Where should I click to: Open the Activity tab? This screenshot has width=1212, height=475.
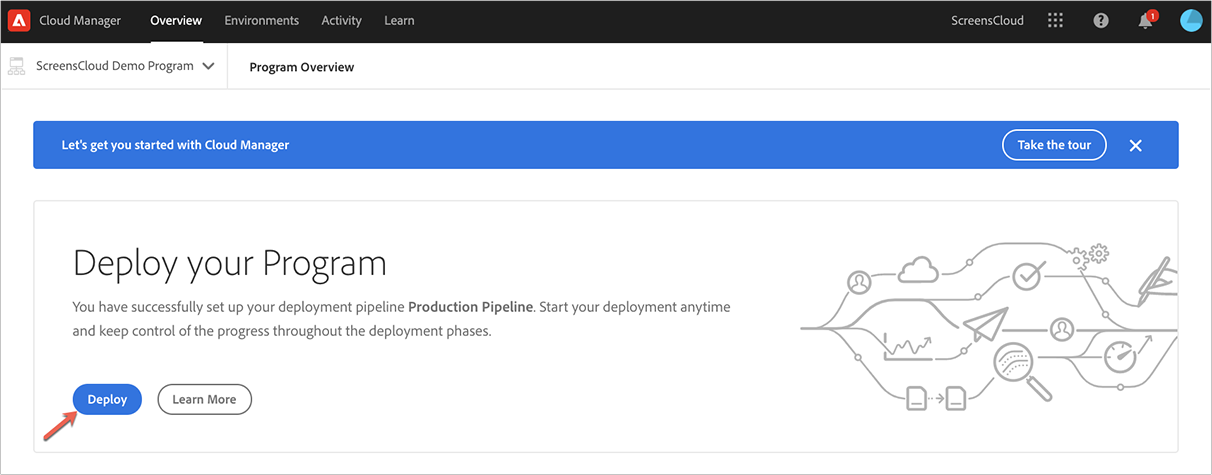(341, 20)
